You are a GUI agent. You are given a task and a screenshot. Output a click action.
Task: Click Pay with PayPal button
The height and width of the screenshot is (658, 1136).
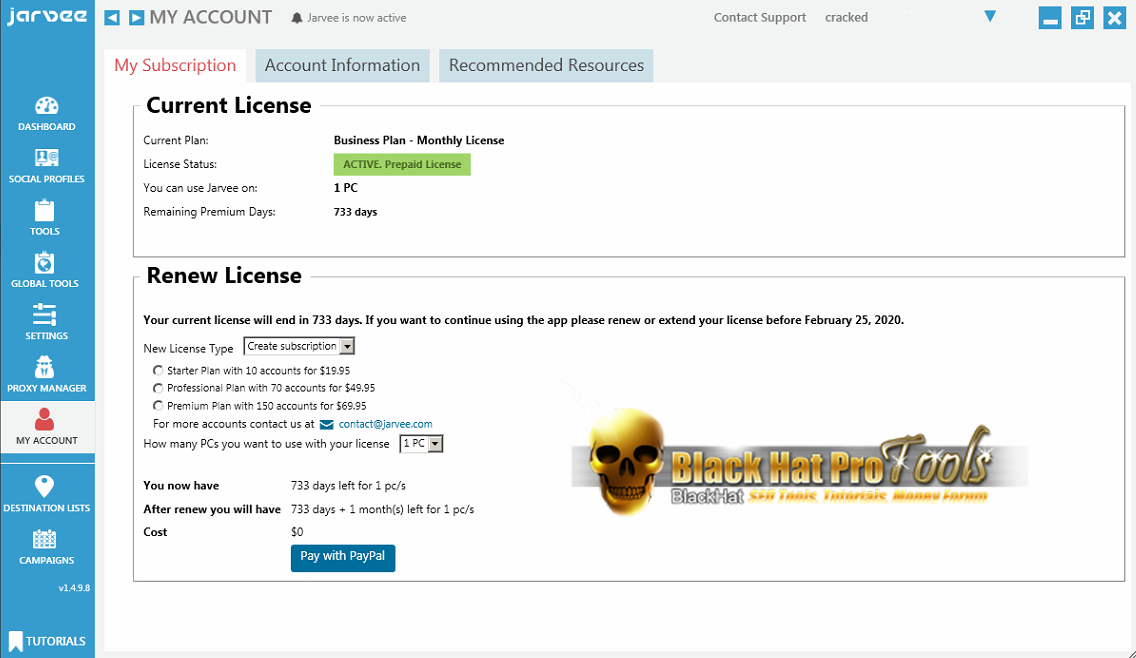343,557
